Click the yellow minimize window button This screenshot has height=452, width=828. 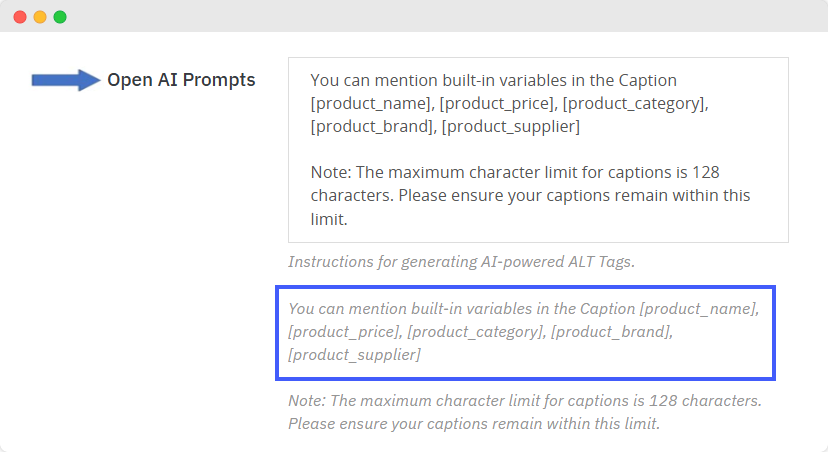[40, 17]
